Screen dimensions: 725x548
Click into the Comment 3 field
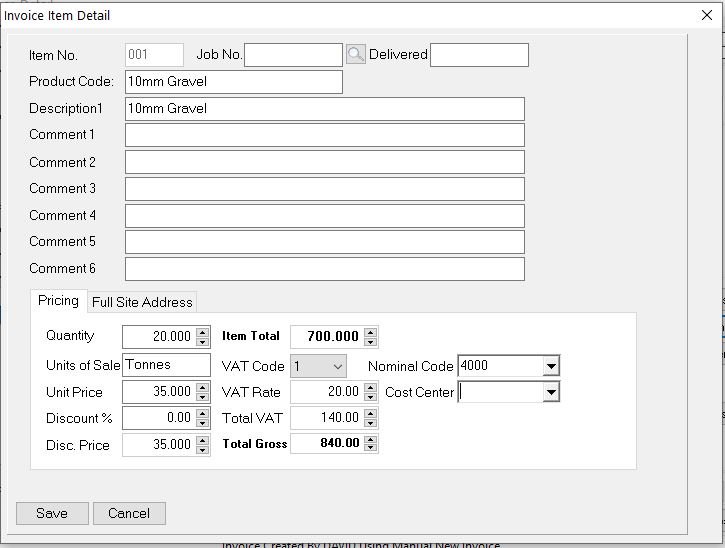point(325,189)
